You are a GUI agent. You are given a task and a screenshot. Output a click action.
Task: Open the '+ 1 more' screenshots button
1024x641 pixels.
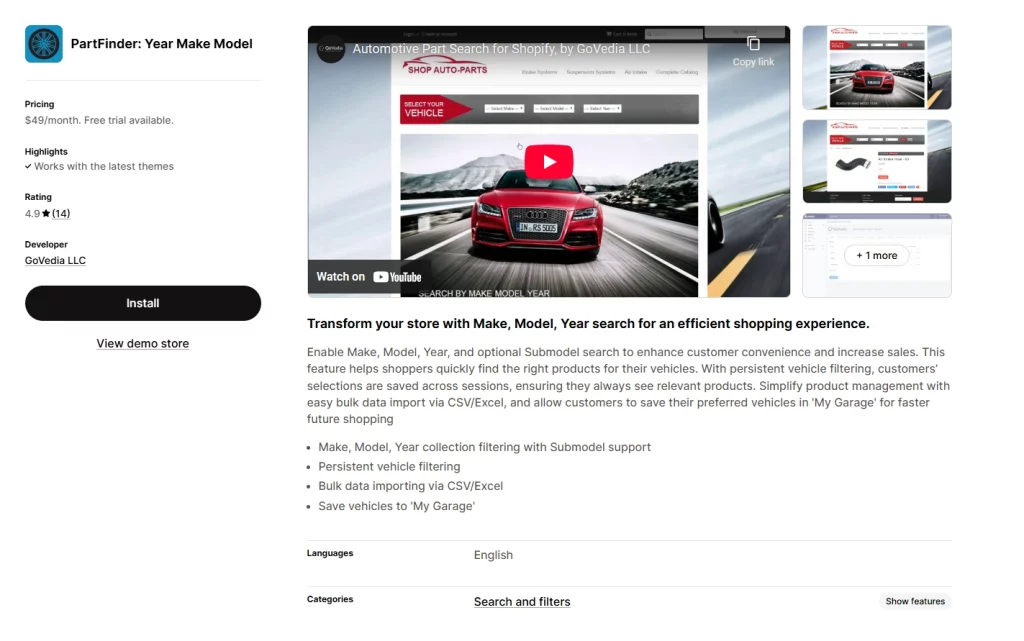tap(876, 255)
